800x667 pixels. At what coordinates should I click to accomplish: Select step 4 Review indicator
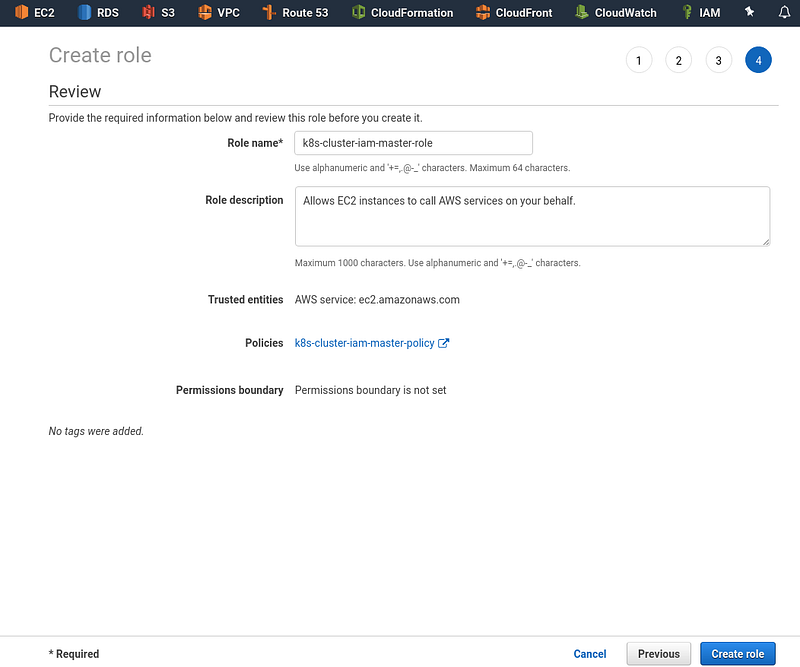(758, 60)
